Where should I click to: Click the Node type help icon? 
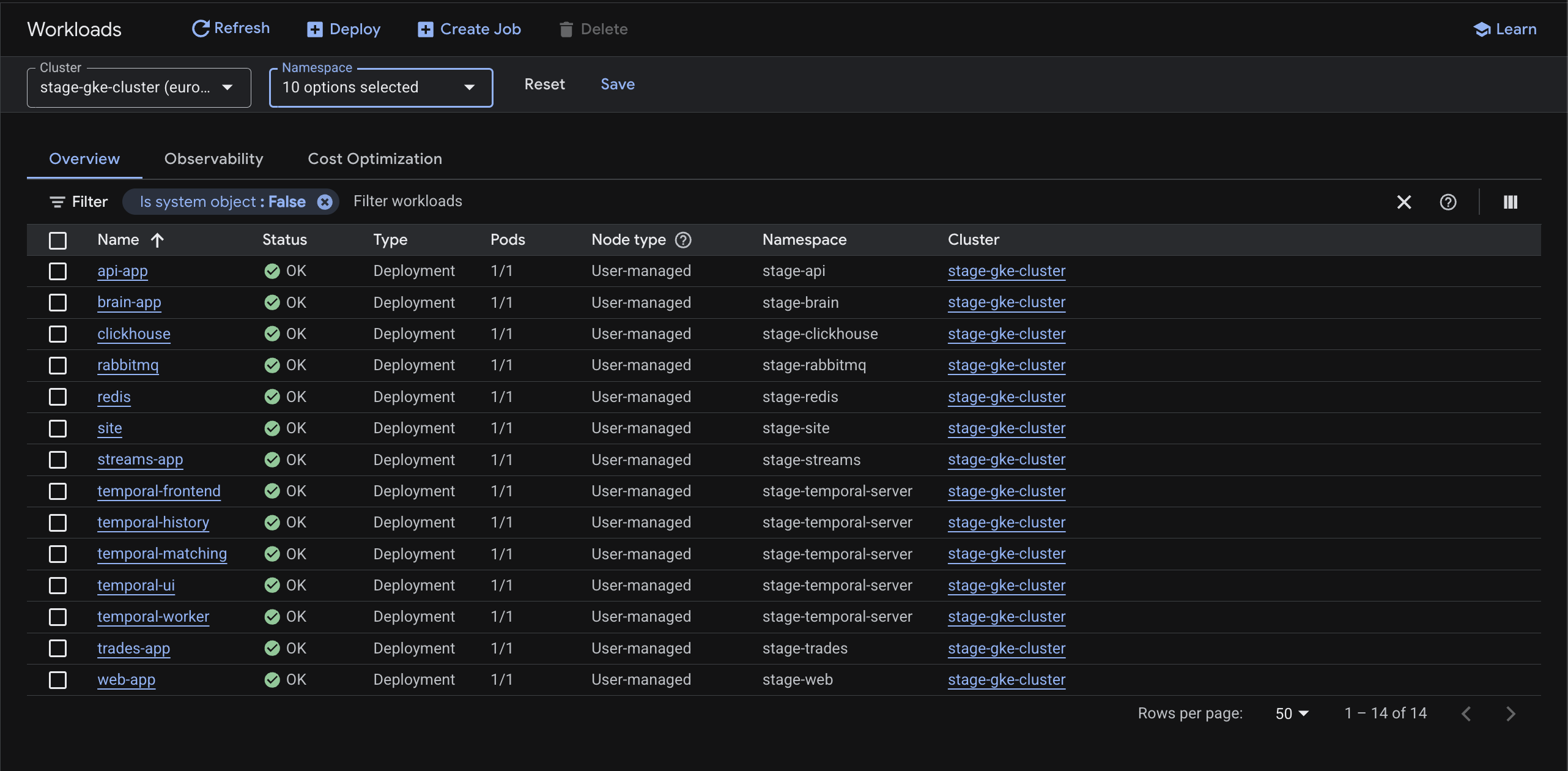pos(683,240)
